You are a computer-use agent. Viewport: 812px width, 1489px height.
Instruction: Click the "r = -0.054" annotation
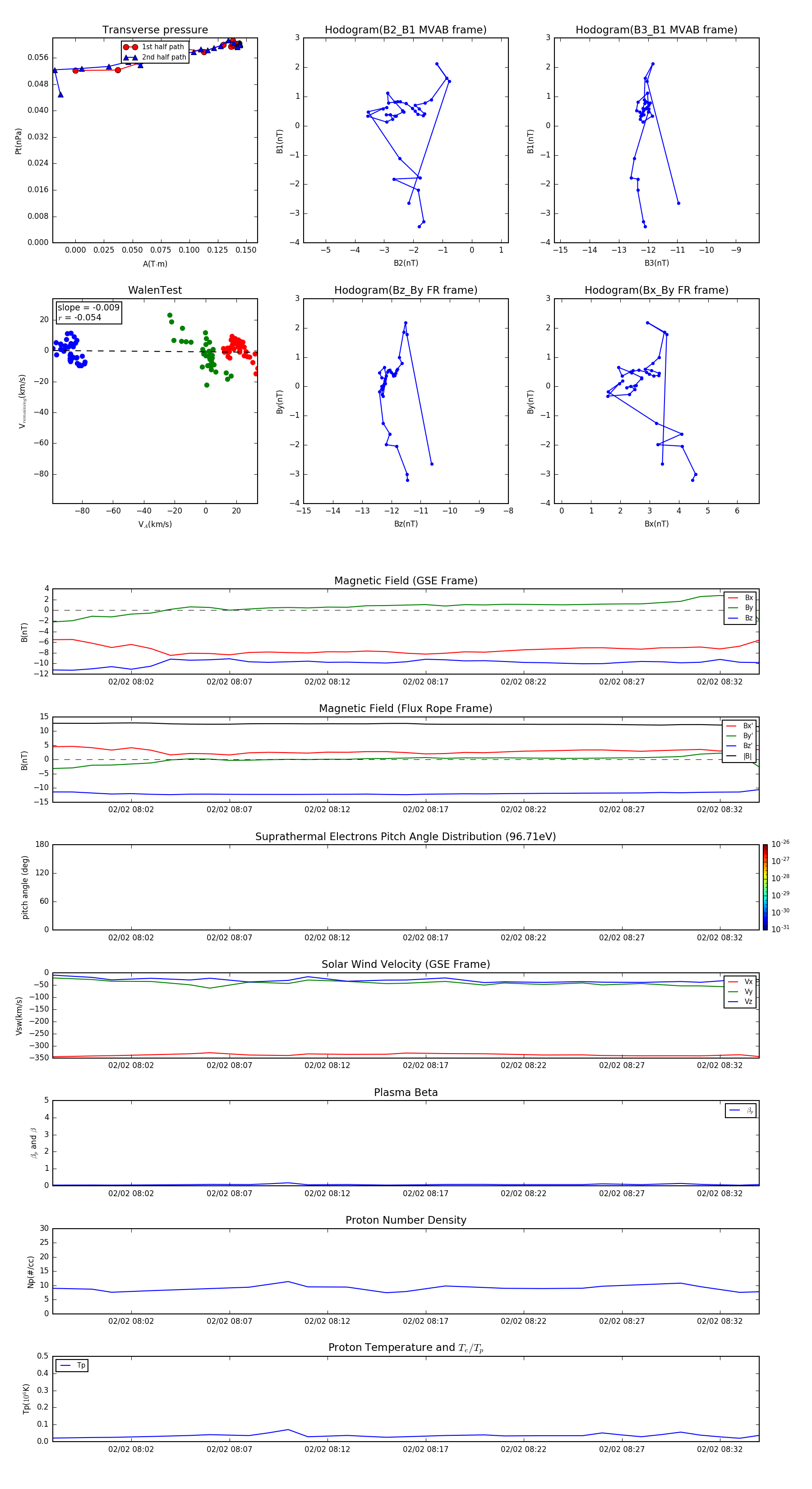(x=80, y=317)
